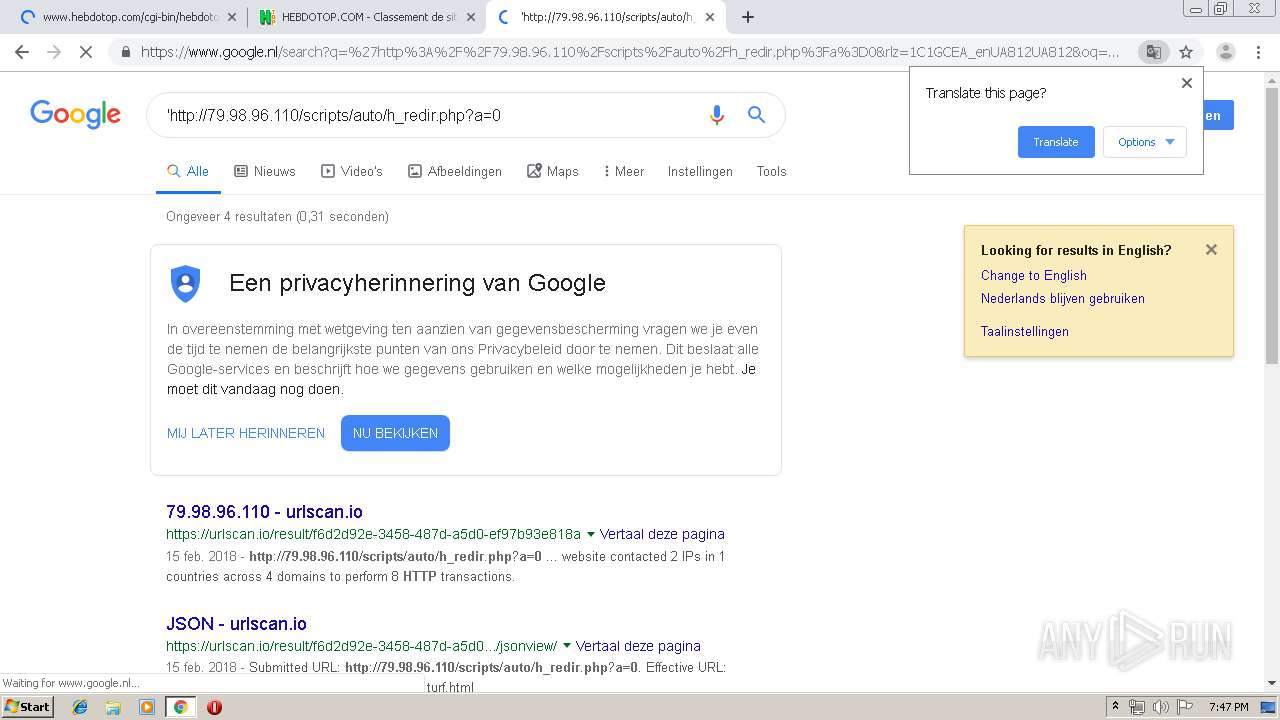The image size is (1280, 720).
Task: Open the JSON - urlscan.io result
Action: pyautogui.click(x=236, y=623)
